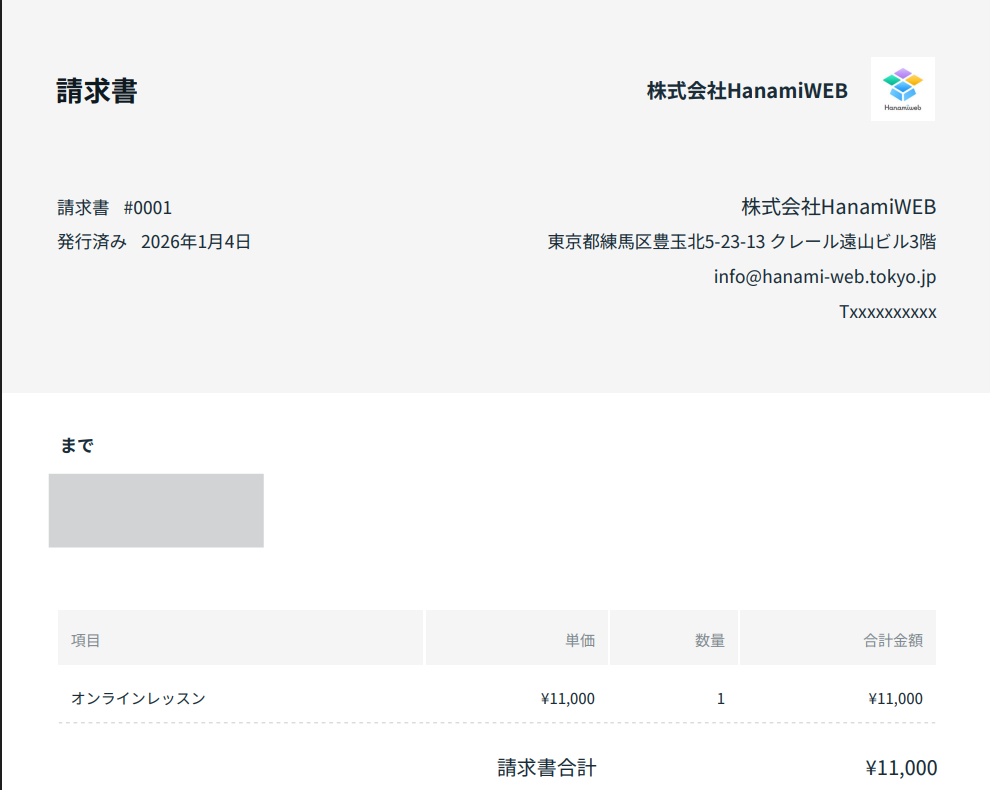Image resolution: width=990 pixels, height=790 pixels.
Task: Click the quantity value 1 in the row
Action: [x=721, y=698]
